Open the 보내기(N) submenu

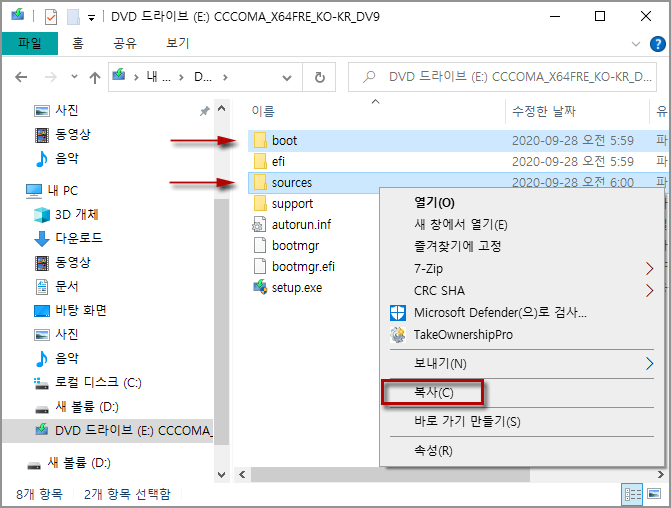coord(521,364)
